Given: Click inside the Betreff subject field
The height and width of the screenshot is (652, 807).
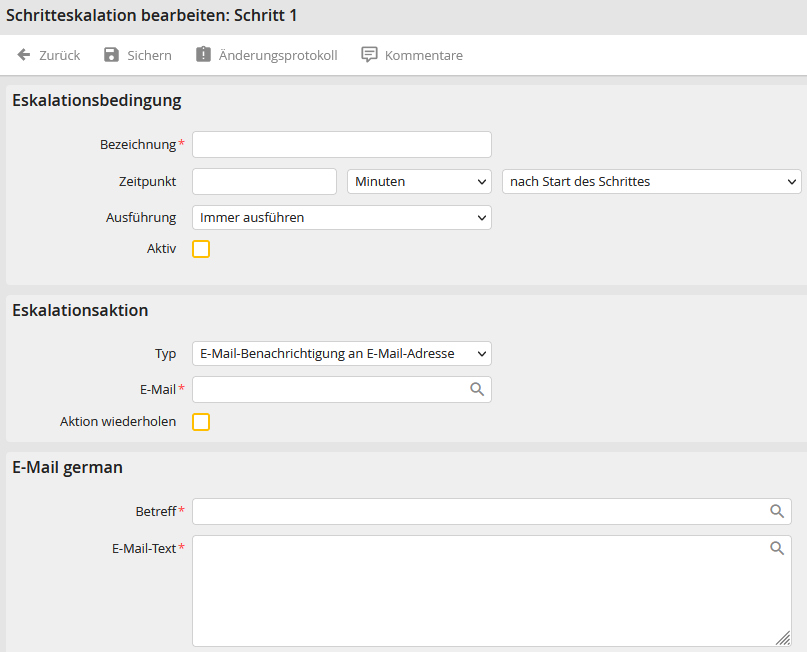Looking at the screenshot, I should 480,512.
